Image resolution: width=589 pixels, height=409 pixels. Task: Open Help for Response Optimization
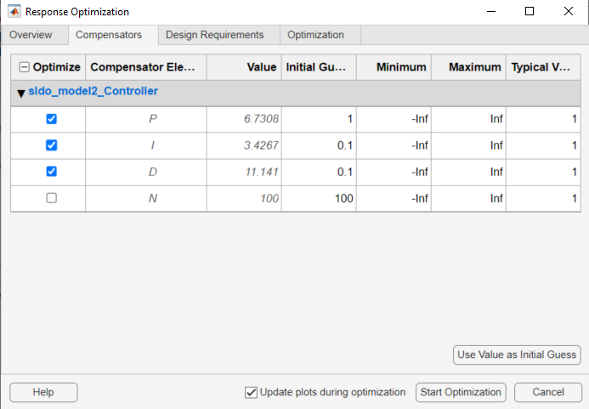coord(44,392)
